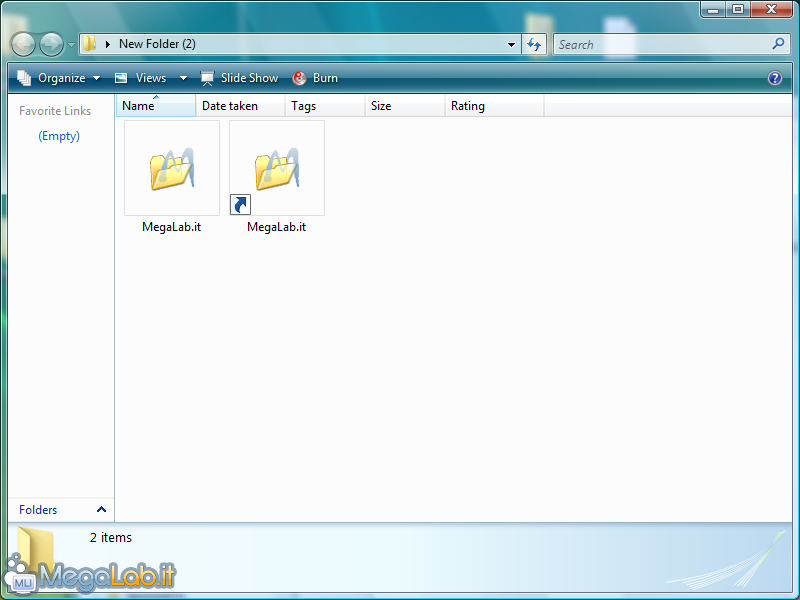Refresh the folder with the refresh button

(x=534, y=44)
